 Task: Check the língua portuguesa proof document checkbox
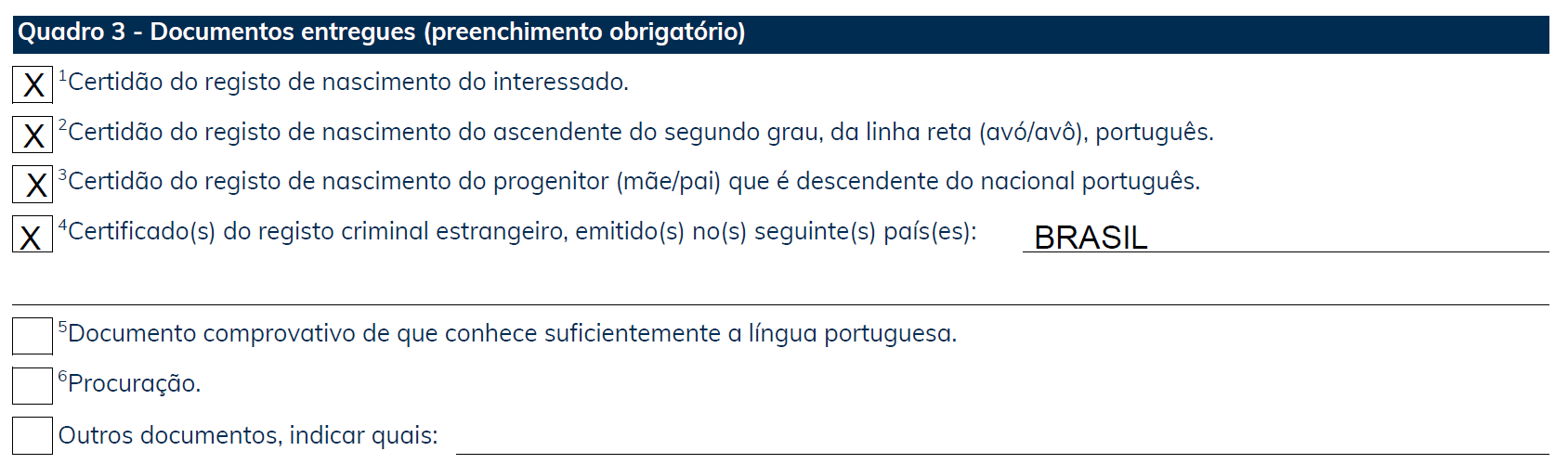33,336
